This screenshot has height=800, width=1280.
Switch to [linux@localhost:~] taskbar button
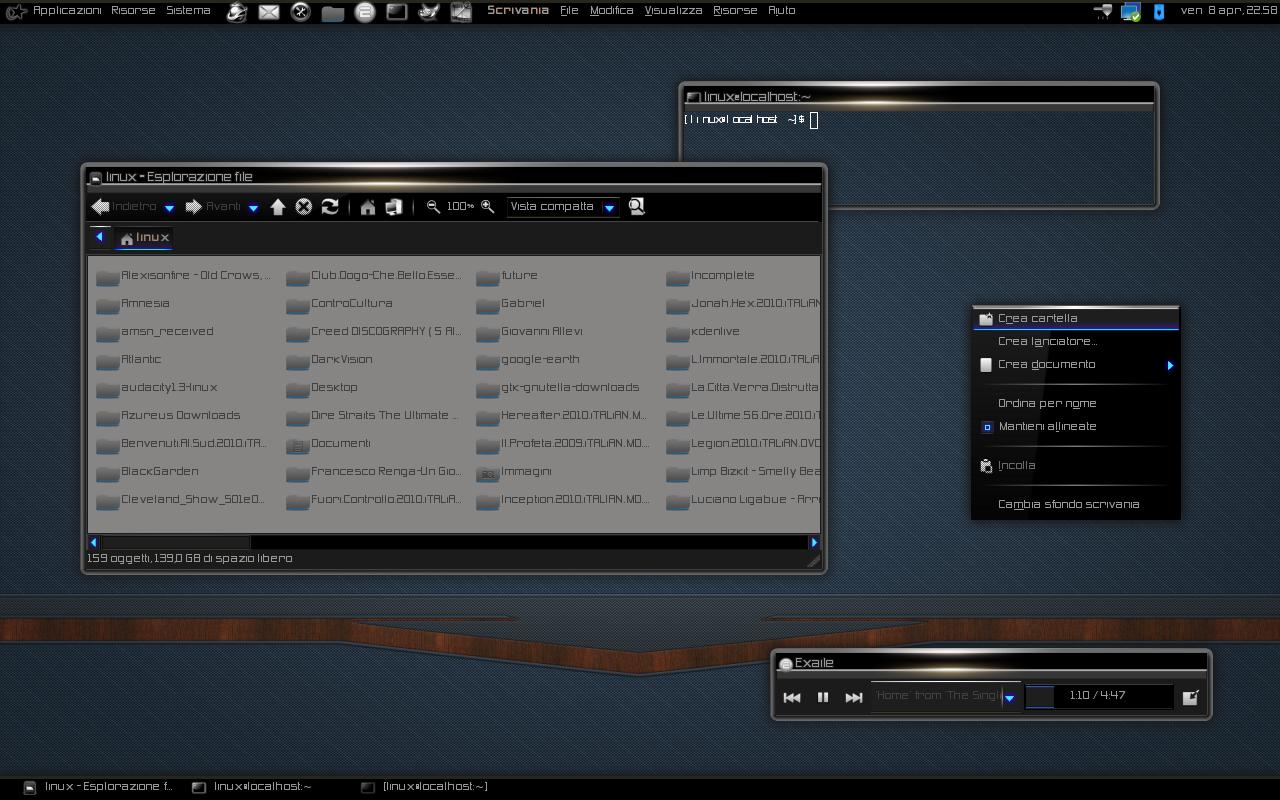tap(425, 787)
